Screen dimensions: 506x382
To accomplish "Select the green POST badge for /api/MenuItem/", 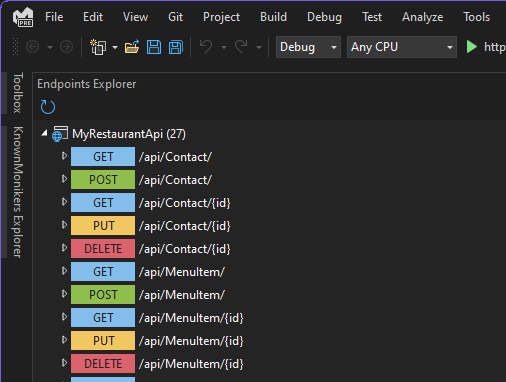I will pos(103,295).
